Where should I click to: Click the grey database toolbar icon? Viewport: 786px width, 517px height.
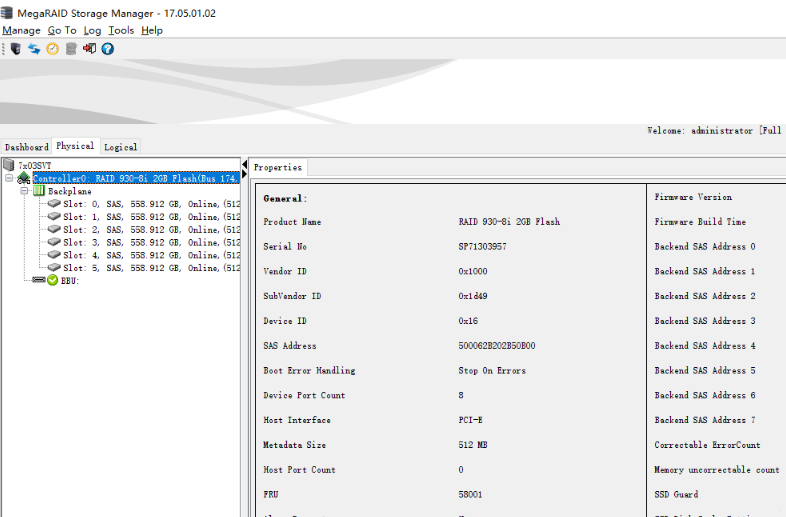tap(71, 48)
